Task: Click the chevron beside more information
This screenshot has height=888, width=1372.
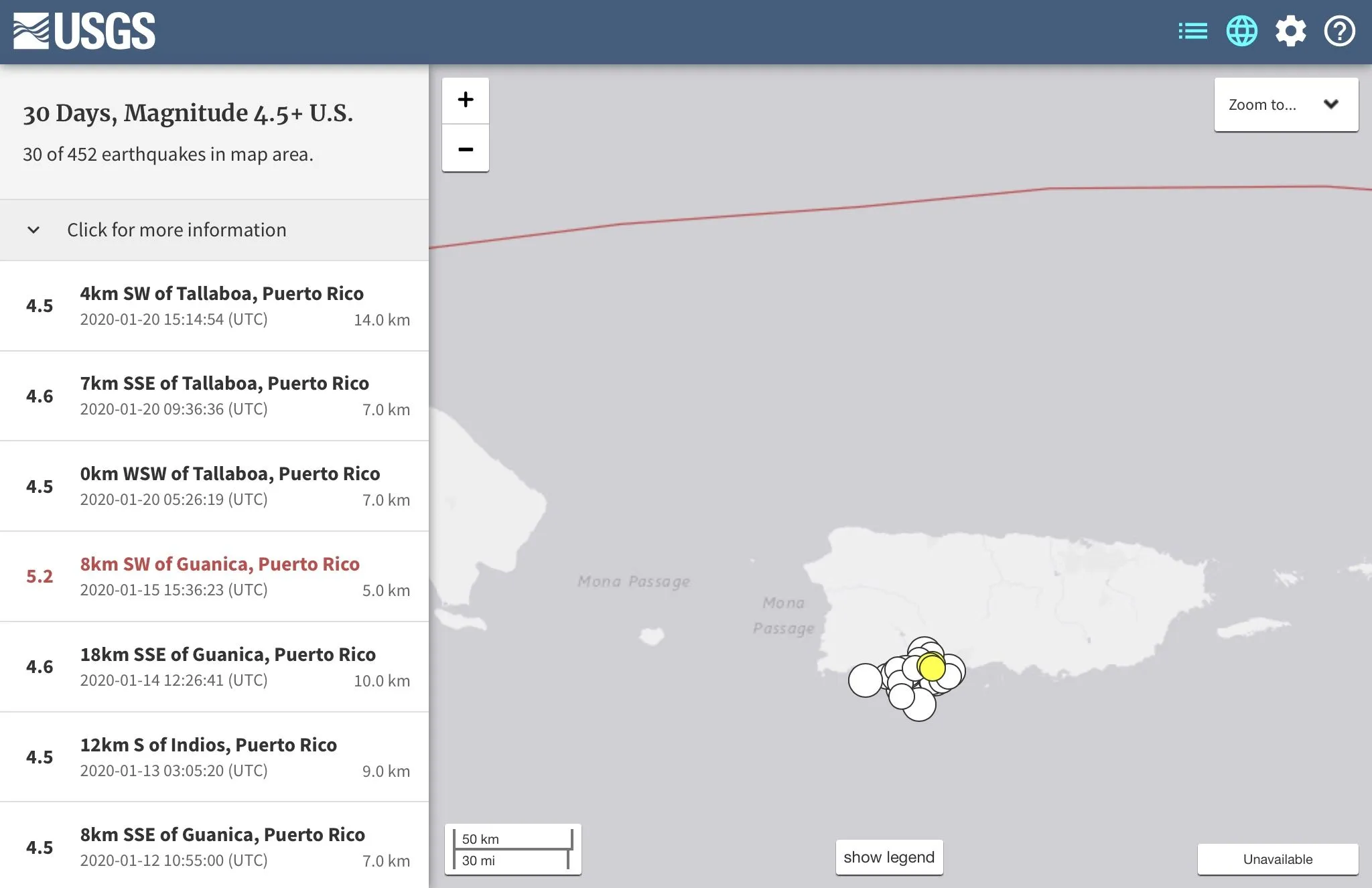Action: (33, 230)
